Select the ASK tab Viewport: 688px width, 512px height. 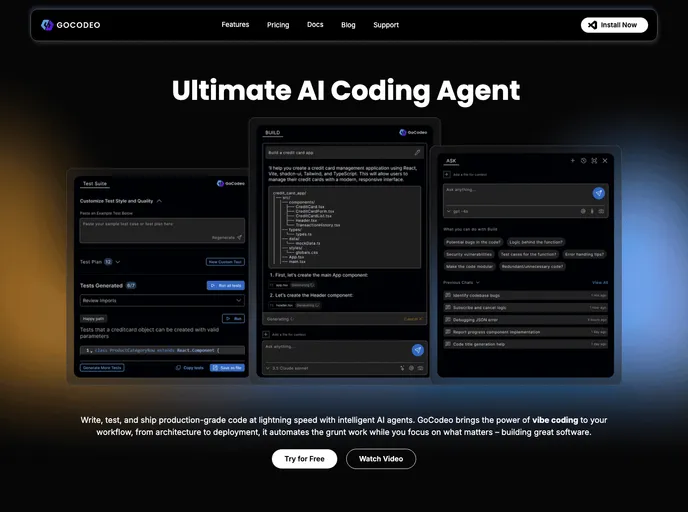451,161
